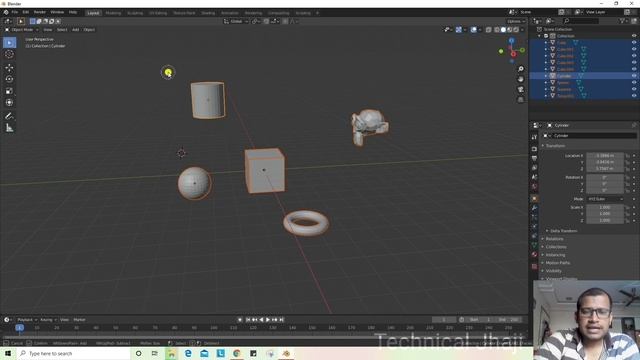
Task: Toggle visibility of Torus in outliner
Action: [x=634, y=96]
